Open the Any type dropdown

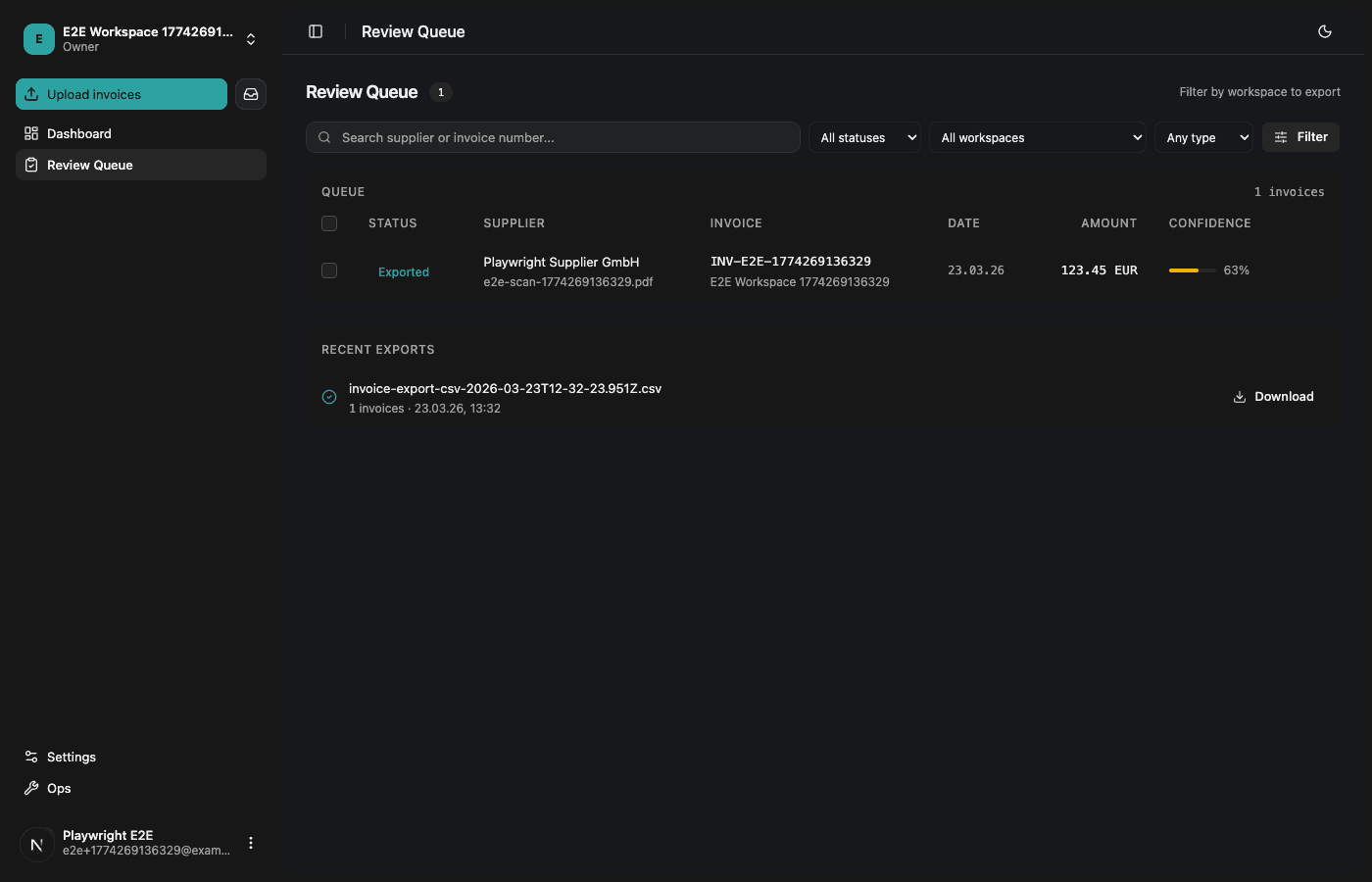pyautogui.click(x=1203, y=137)
